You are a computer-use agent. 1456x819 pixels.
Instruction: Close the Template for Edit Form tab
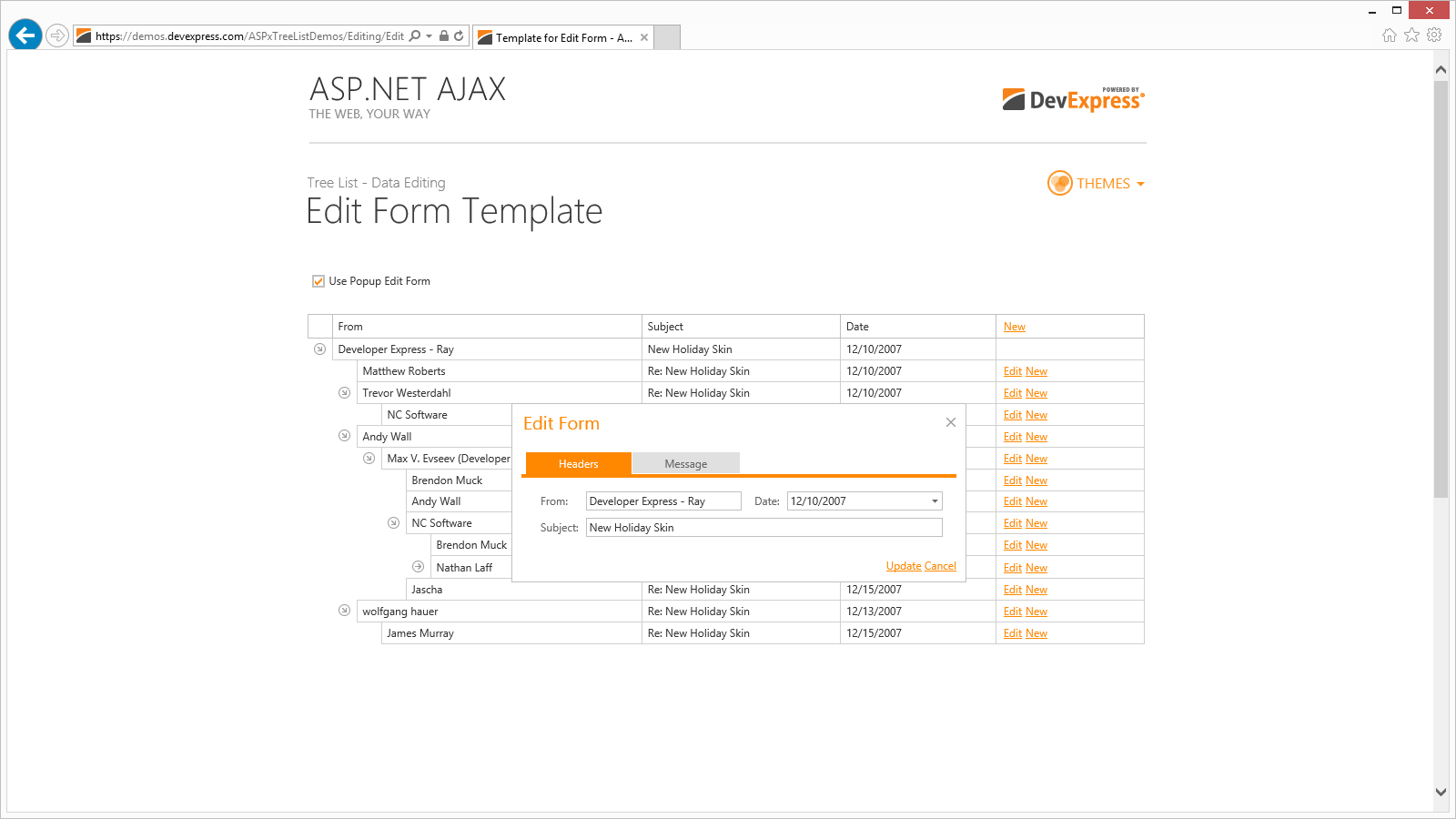point(644,37)
